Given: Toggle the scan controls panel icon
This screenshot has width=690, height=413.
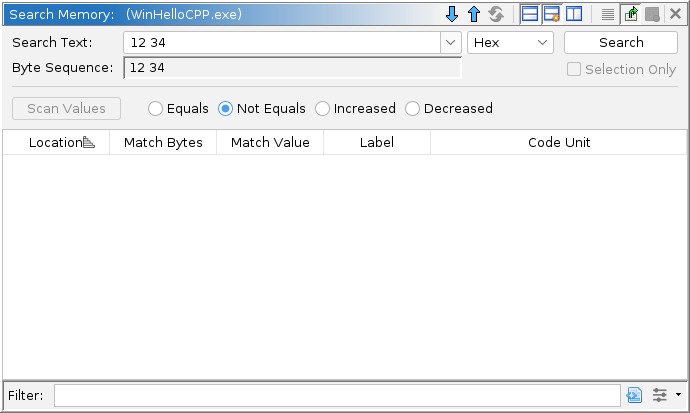Looking at the screenshot, I should coord(552,15).
